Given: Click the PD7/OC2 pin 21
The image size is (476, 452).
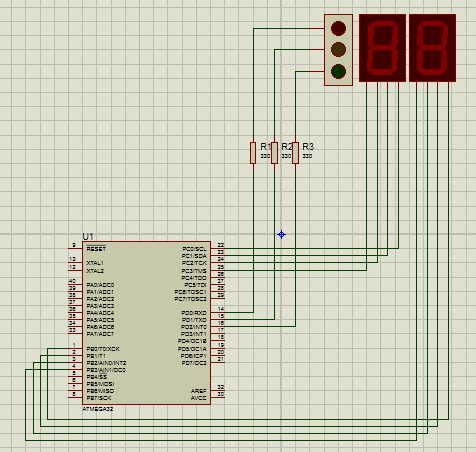Looking at the screenshot, I should pos(218,362).
